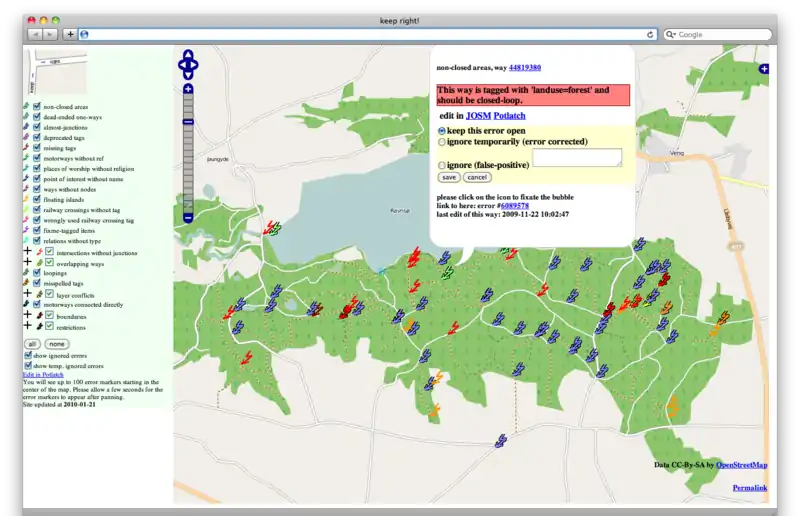The width and height of the screenshot is (800, 516).
Task: Click the browser back arrow button
Action: point(35,34)
